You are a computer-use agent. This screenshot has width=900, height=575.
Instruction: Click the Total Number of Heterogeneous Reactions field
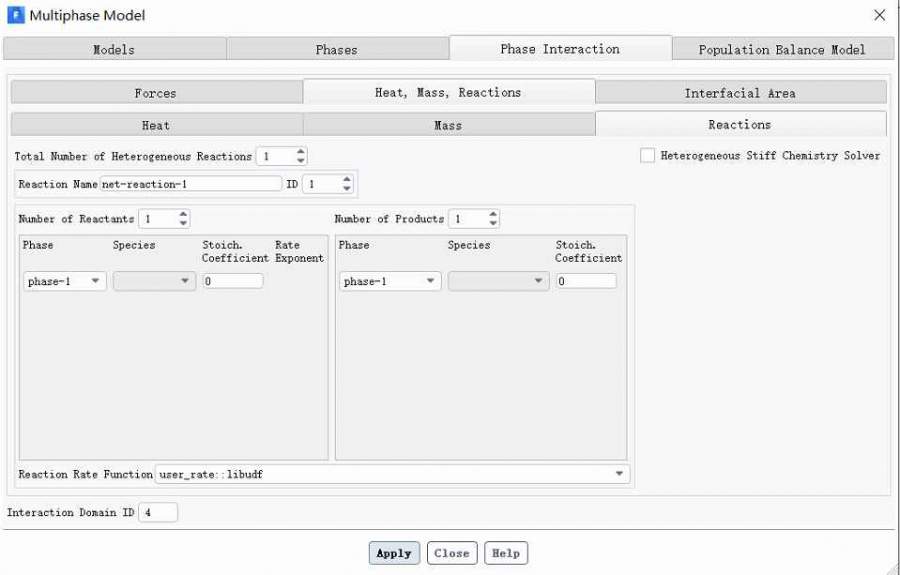pos(276,156)
